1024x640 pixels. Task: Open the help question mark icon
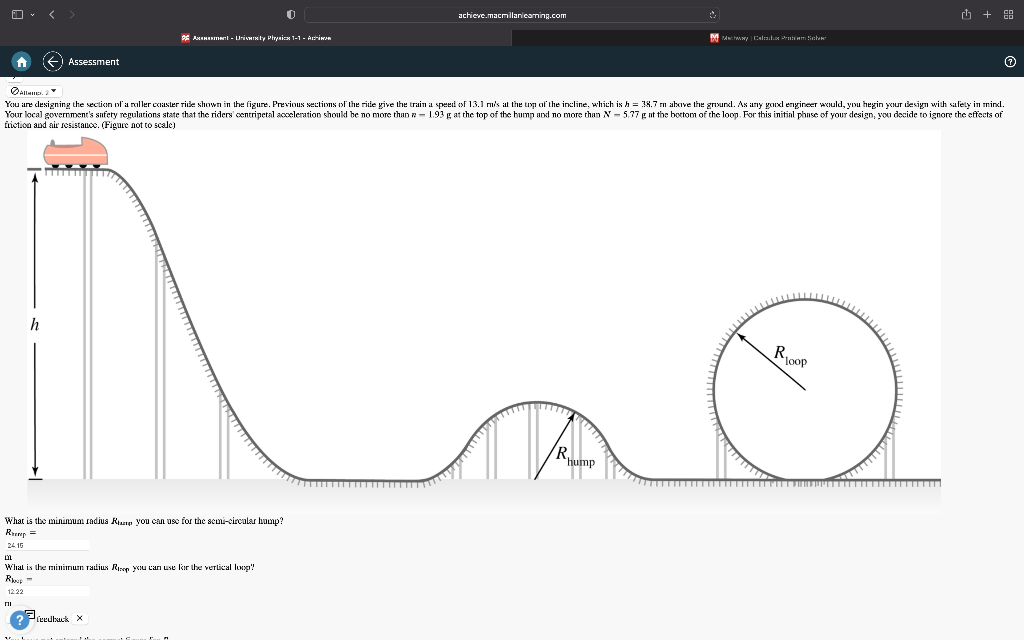click(x=1010, y=61)
